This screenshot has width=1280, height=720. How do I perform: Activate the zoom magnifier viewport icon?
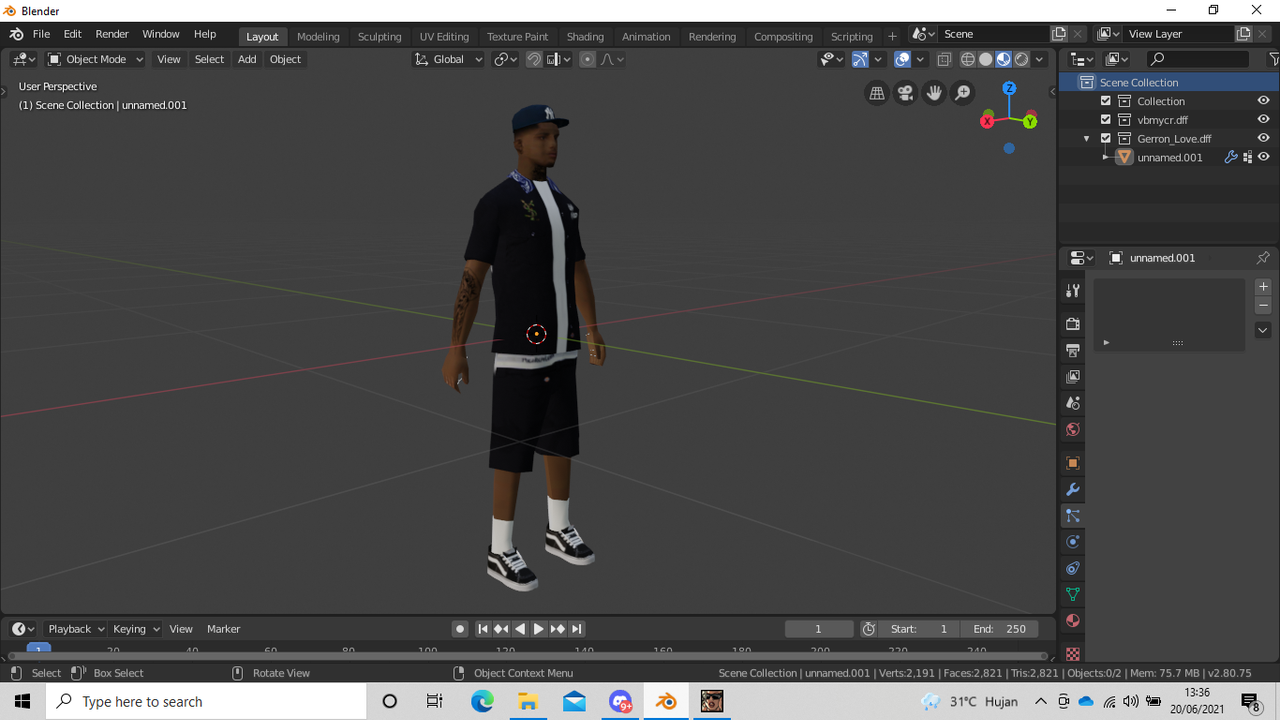[963, 93]
